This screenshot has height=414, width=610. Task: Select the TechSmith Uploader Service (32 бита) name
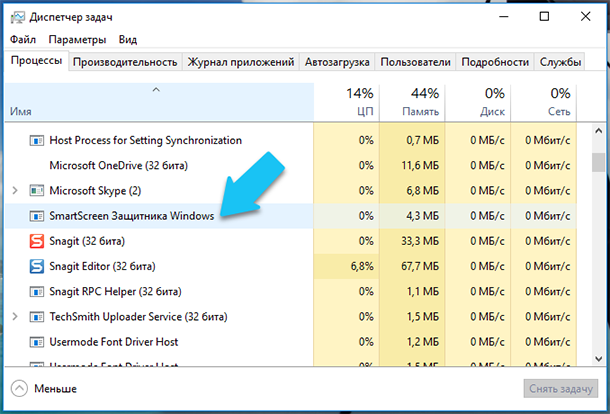138,317
